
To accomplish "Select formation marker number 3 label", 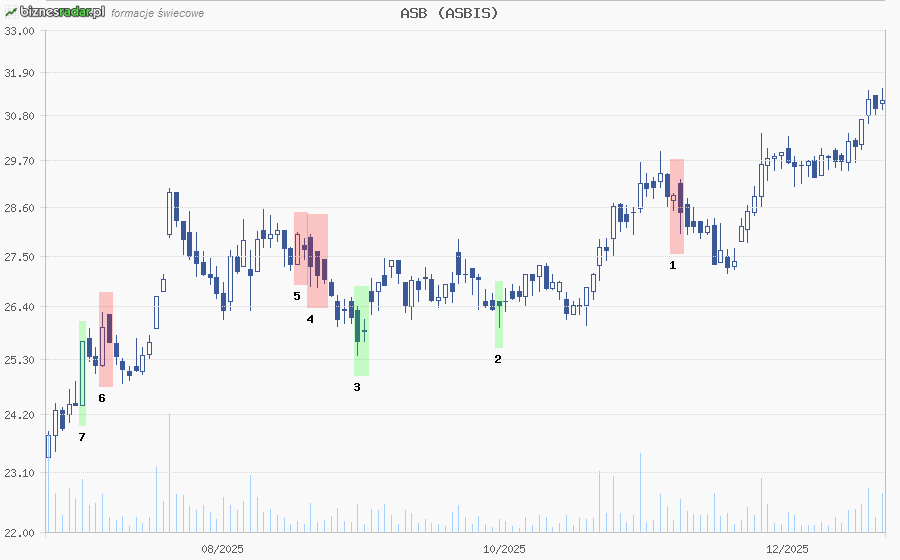I will click(357, 386).
